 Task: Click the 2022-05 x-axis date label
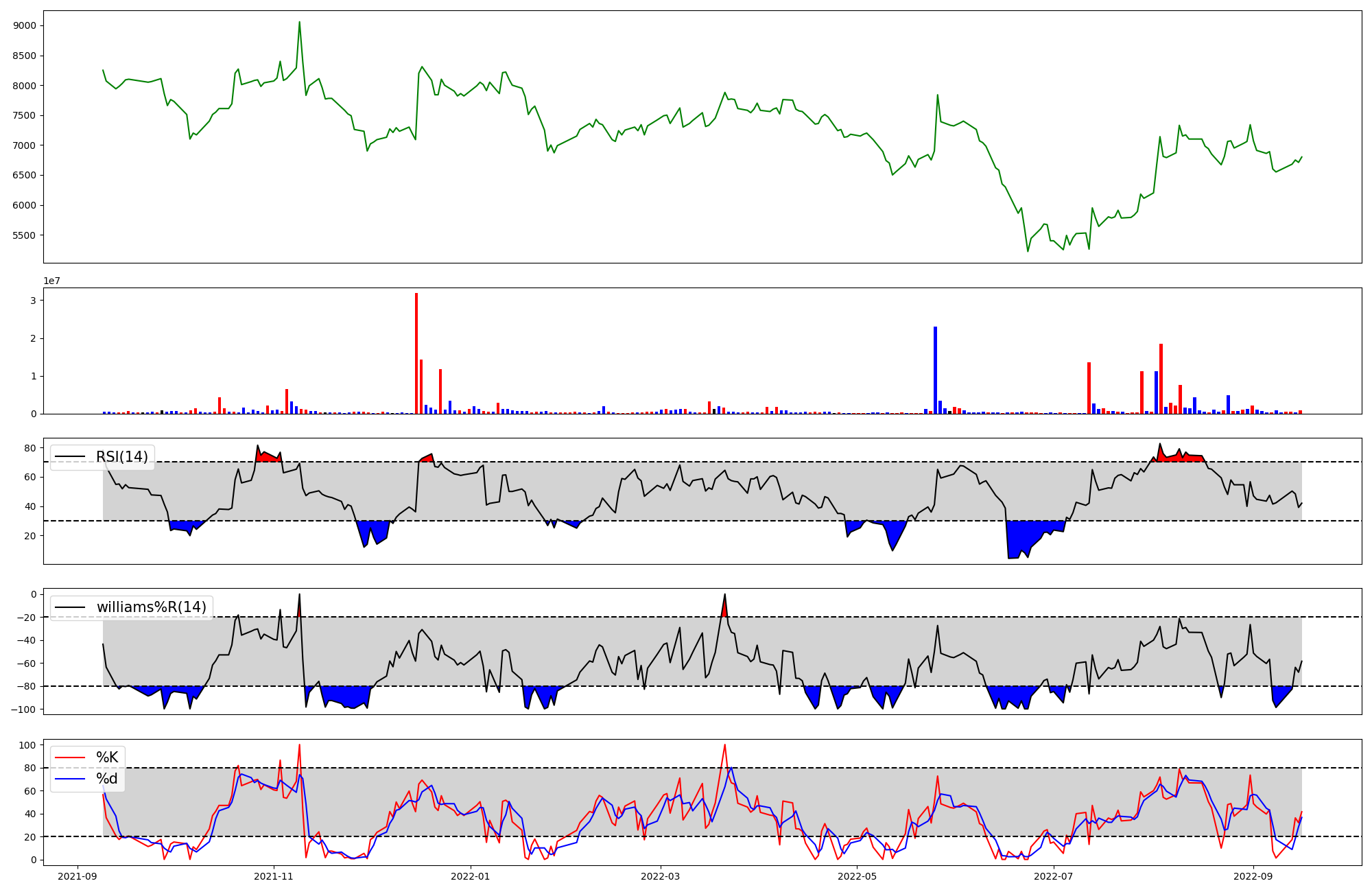click(x=857, y=876)
